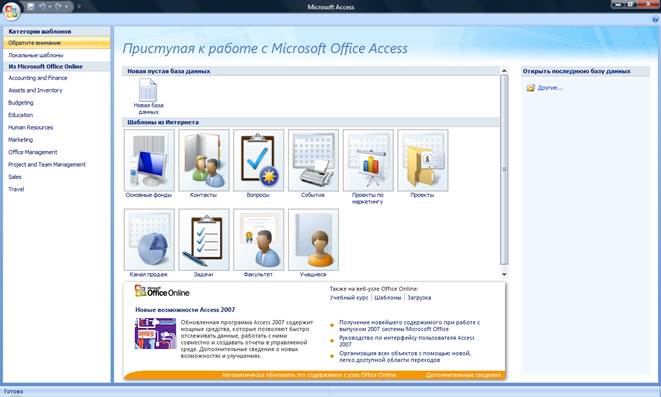Click the help question mark icon
This screenshot has height=397, width=661.
(656, 19)
